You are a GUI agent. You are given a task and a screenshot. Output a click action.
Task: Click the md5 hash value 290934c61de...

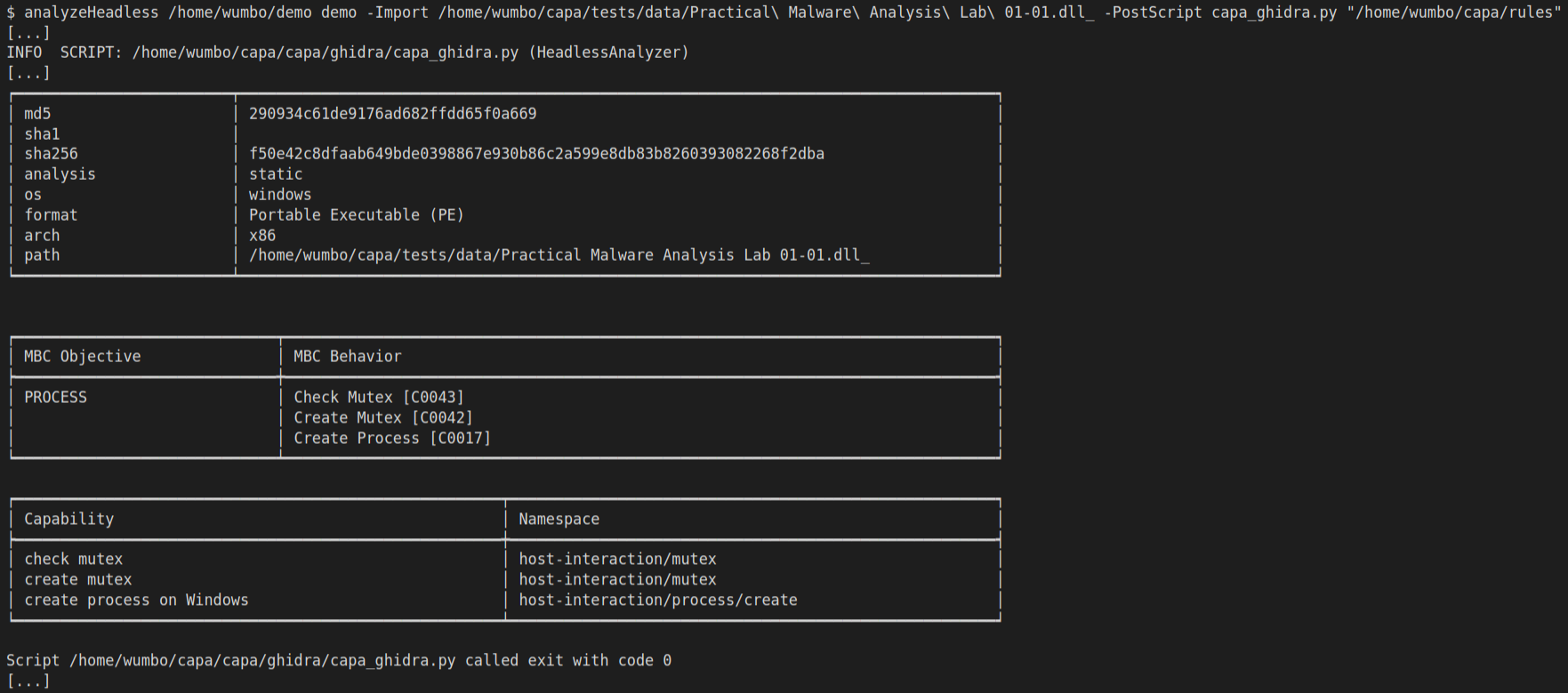point(392,114)
